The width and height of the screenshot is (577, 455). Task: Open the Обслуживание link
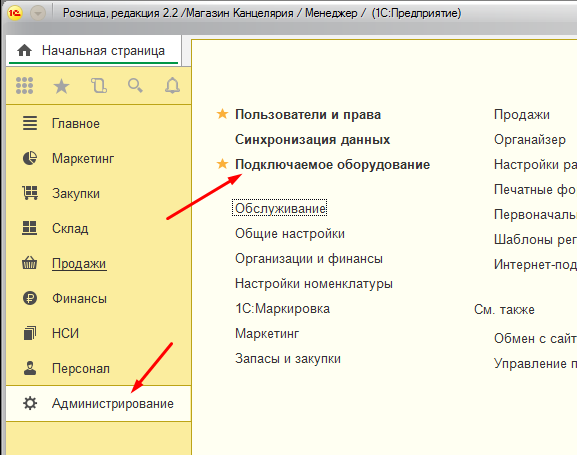(x=280, y=208)
